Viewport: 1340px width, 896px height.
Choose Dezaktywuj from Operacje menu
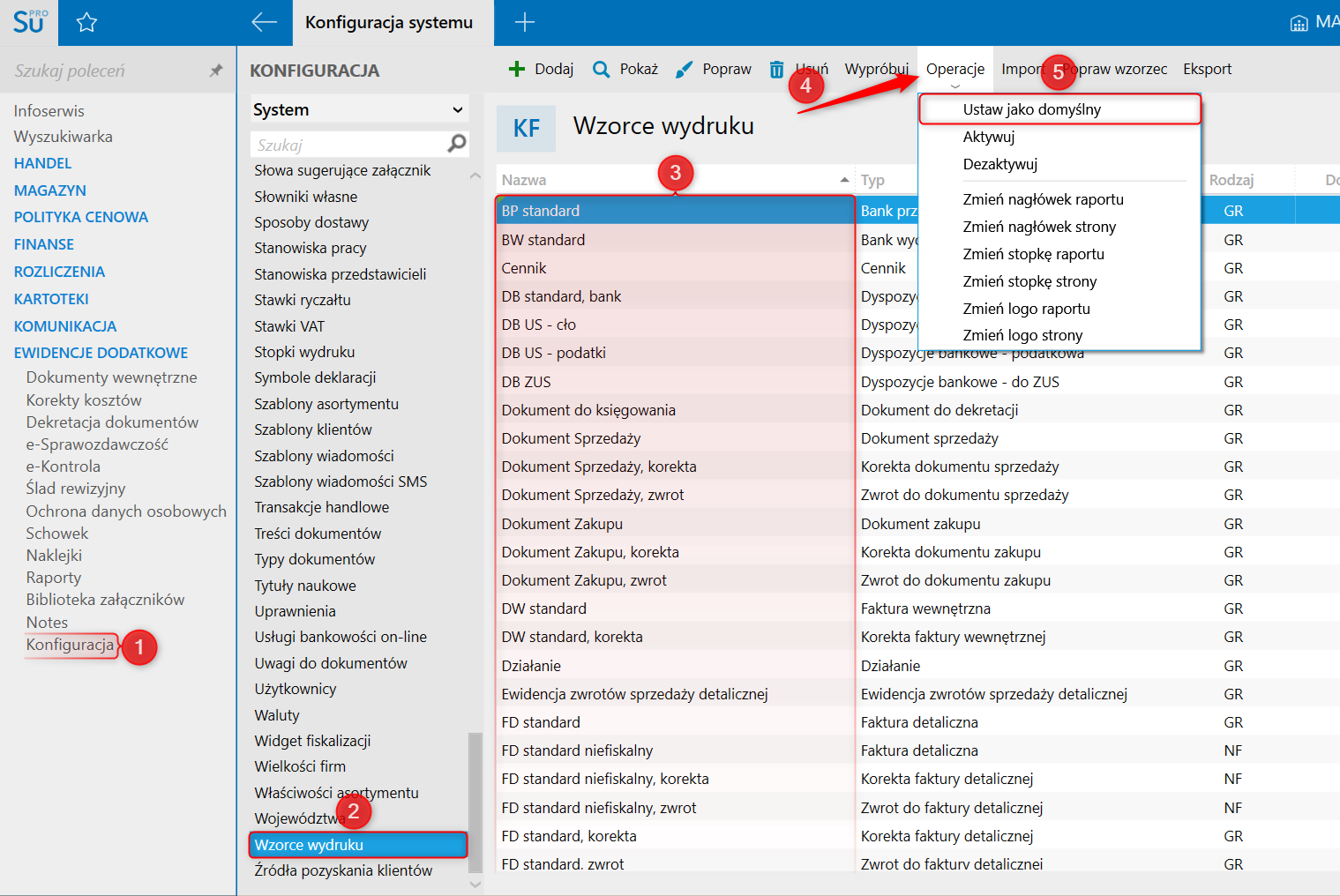1060,164
